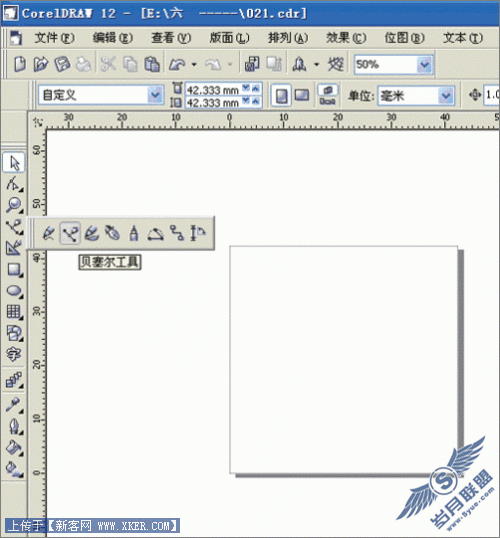Cut selection with scissors icon
The image size is (500, 538).
108,64
